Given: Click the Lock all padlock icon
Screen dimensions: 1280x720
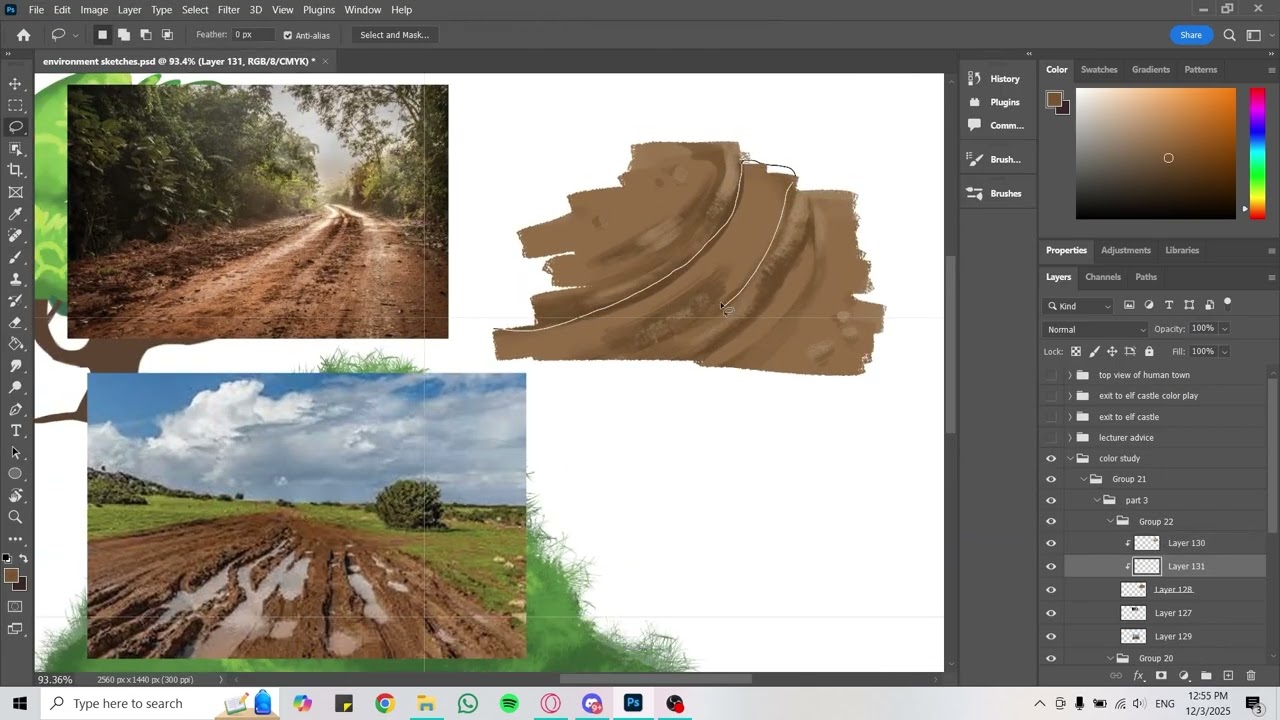Looking at the screenshot, I should [x=1149, y=351].
